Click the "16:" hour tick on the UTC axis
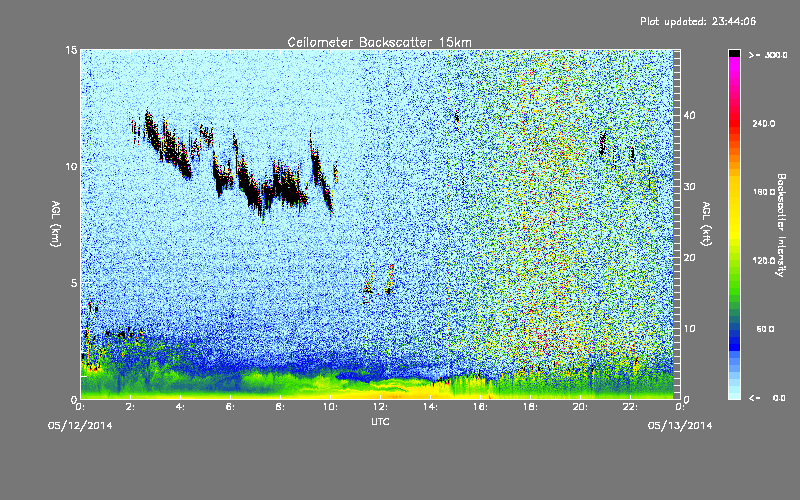 pyautogui.click(x=480, y=407)
